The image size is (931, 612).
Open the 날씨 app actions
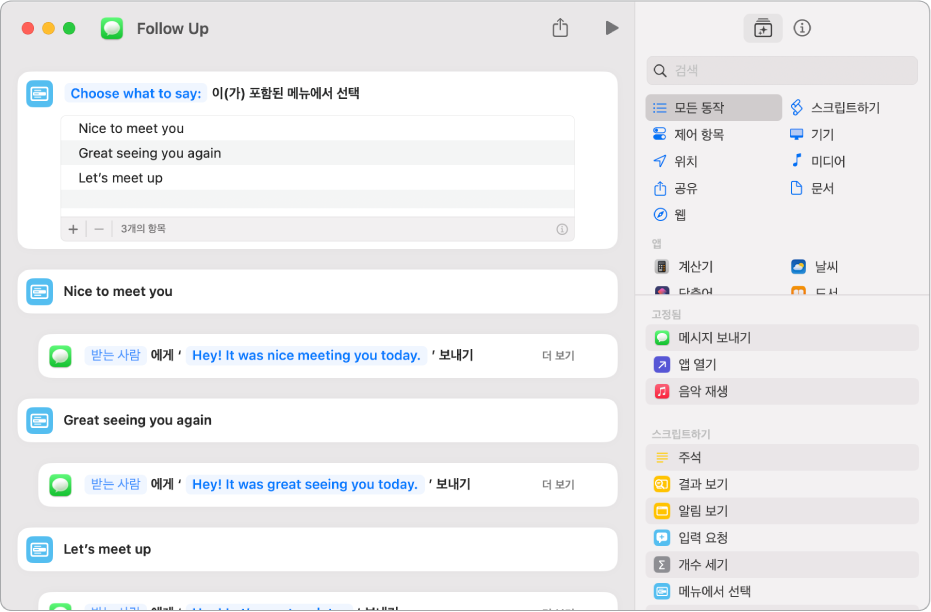[x=814, y=267]
